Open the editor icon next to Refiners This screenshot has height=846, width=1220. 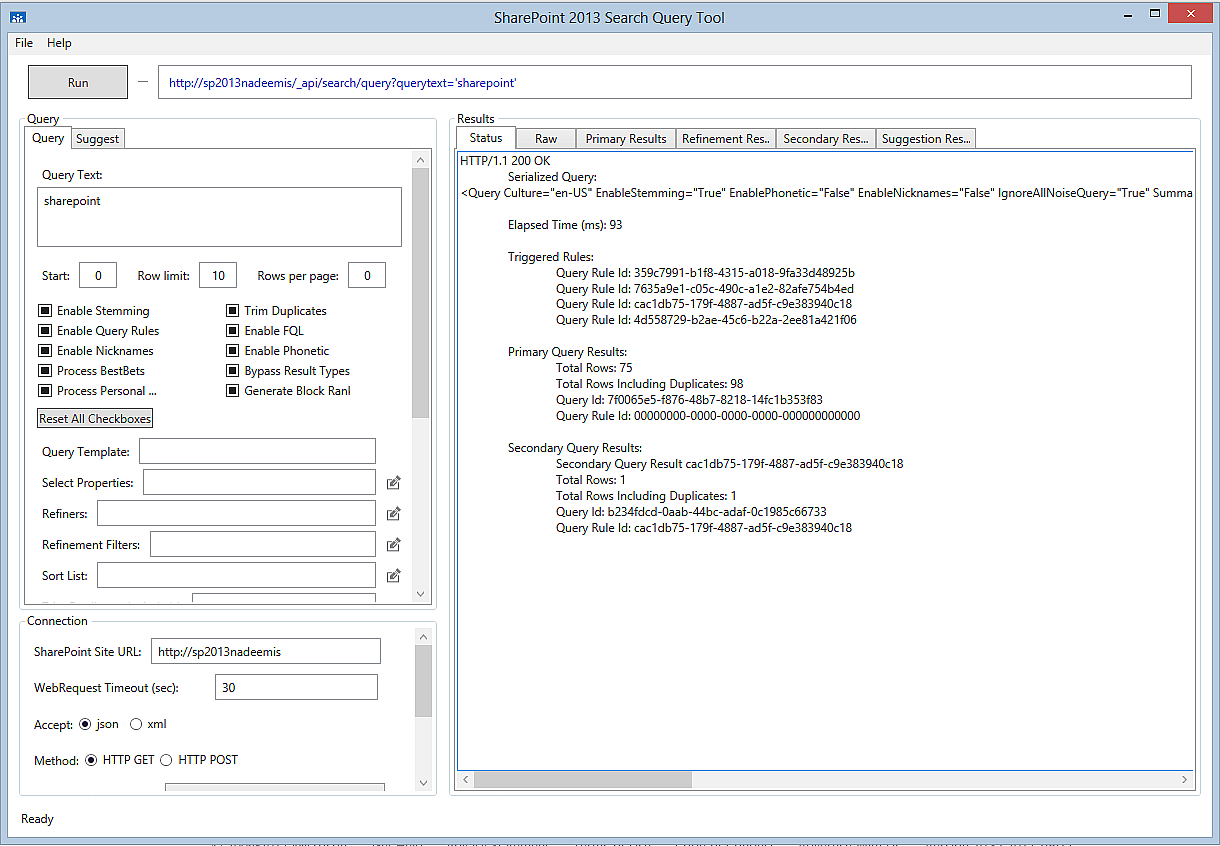tap(394, 514)
